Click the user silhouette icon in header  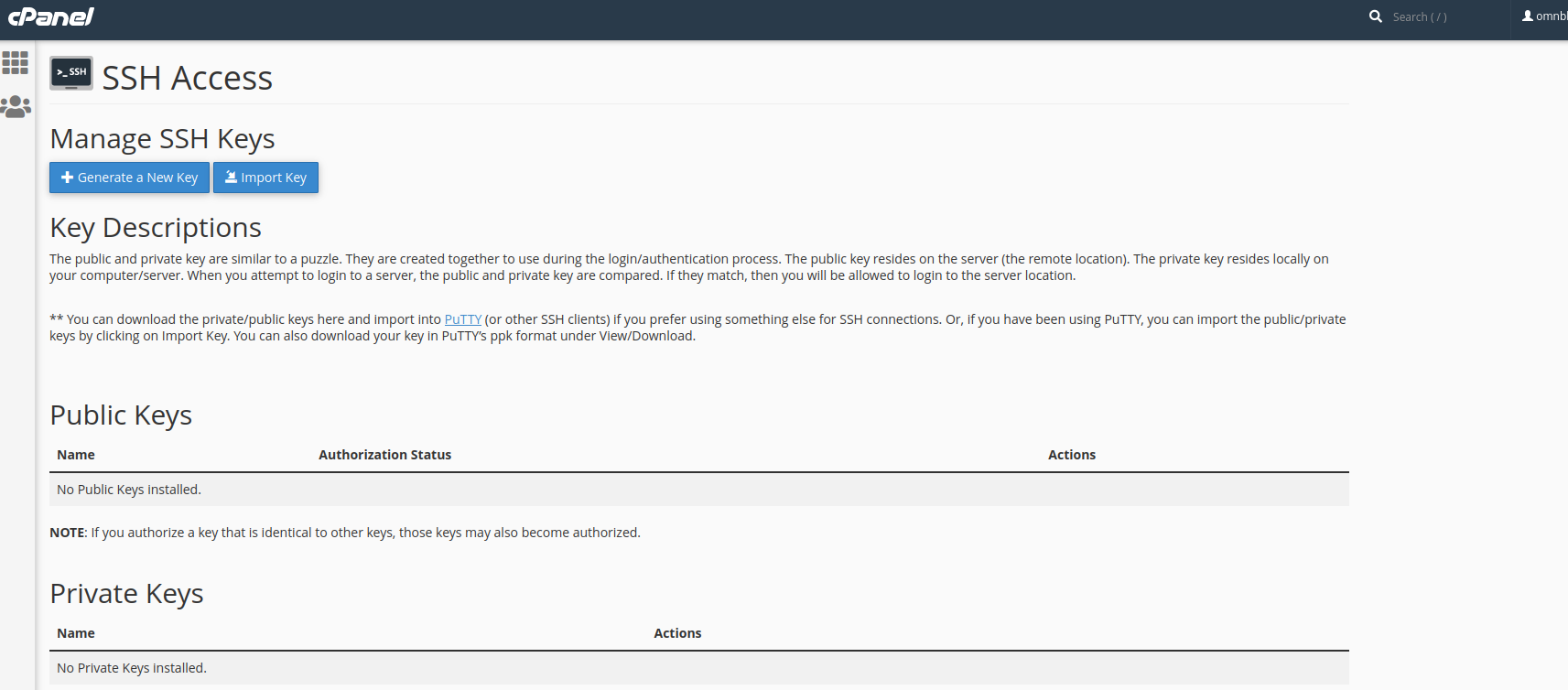(1528, 16)
